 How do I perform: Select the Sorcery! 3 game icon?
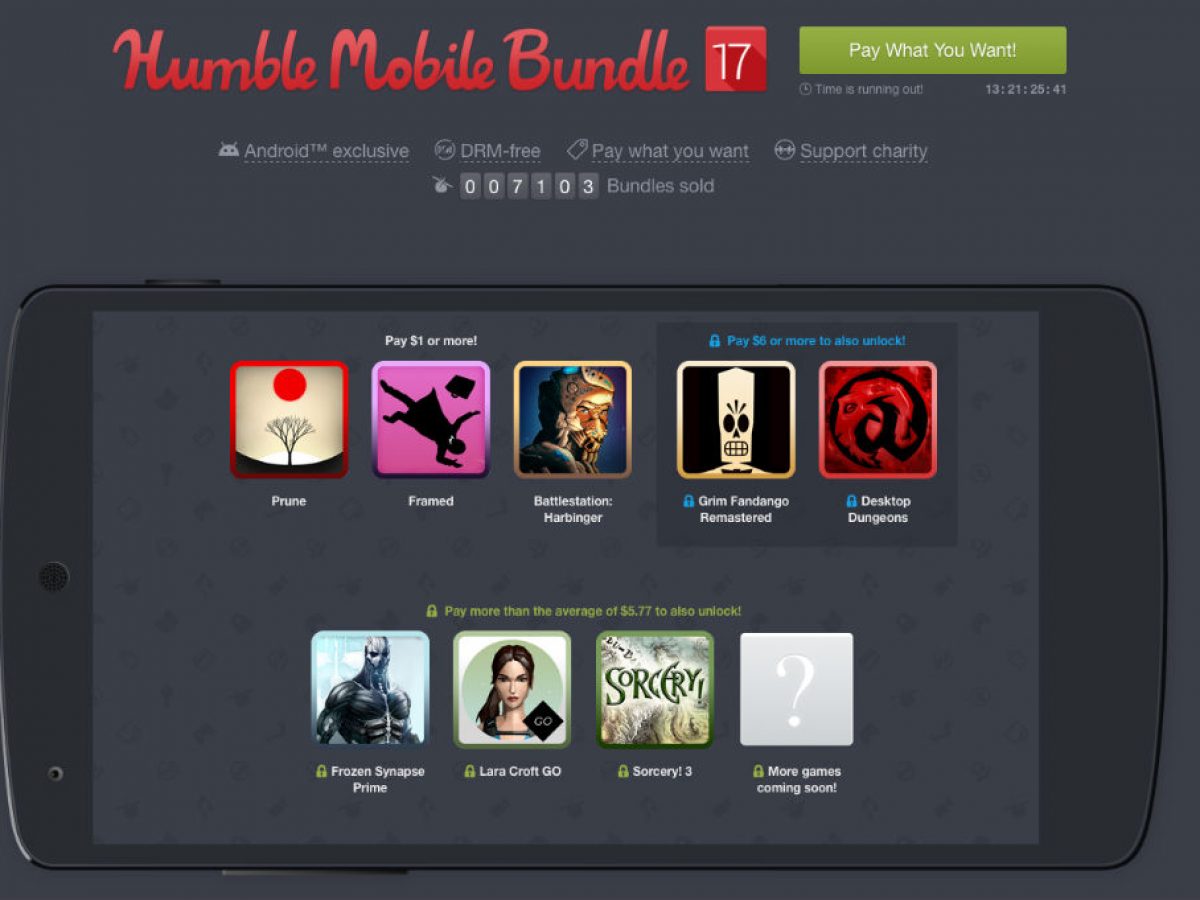click(655, 689)
